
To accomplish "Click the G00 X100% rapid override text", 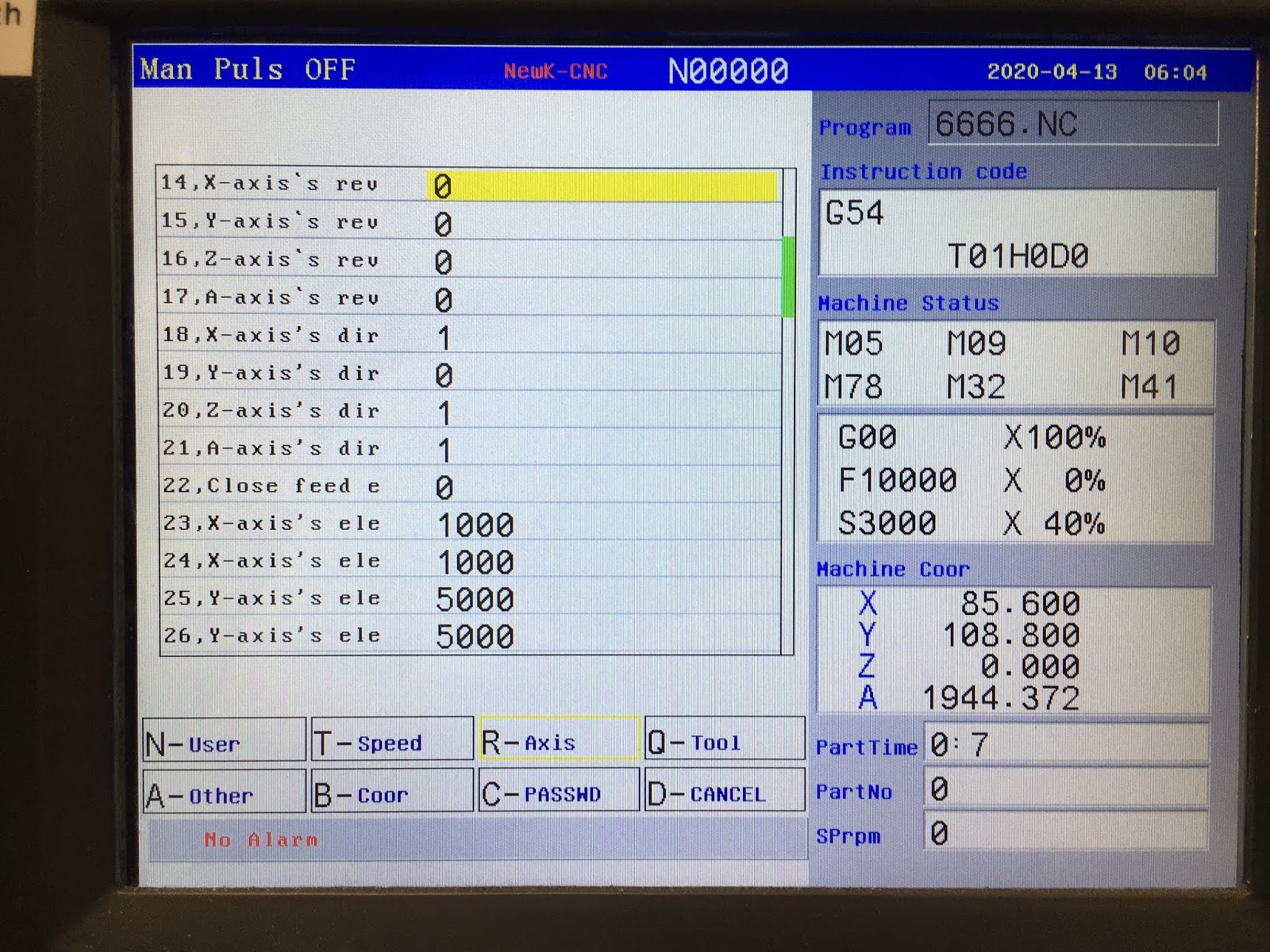I will [x=972, y=437].
